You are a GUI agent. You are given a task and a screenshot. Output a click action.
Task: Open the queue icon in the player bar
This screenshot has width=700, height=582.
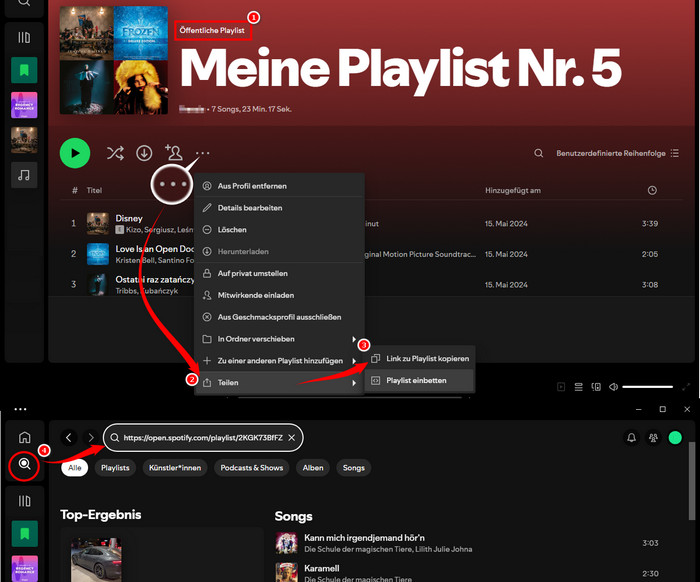(579, 387)
